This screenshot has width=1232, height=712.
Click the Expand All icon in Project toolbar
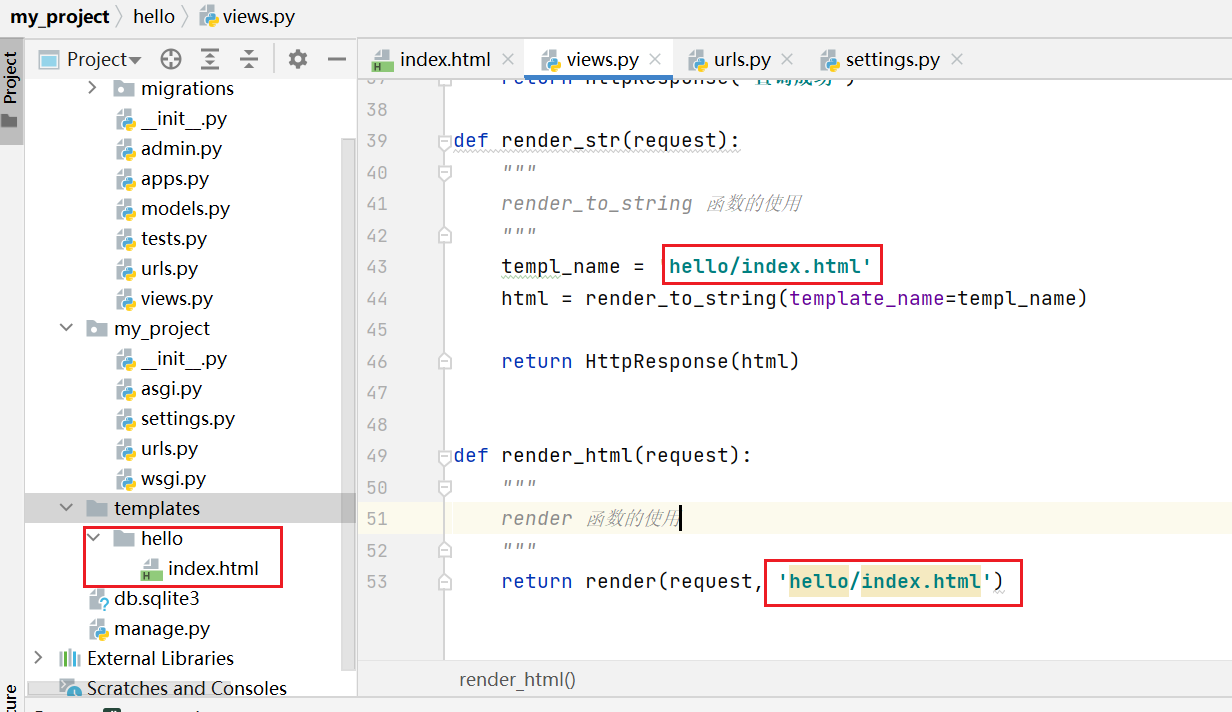click(210, 59)
